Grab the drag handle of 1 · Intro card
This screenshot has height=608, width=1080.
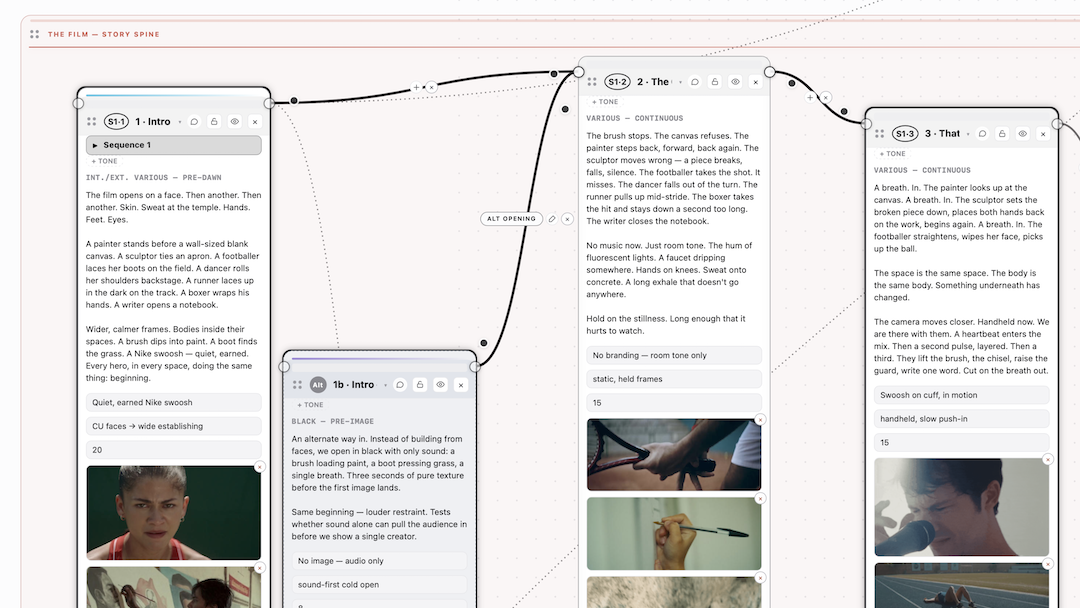[x=92, y=122]
